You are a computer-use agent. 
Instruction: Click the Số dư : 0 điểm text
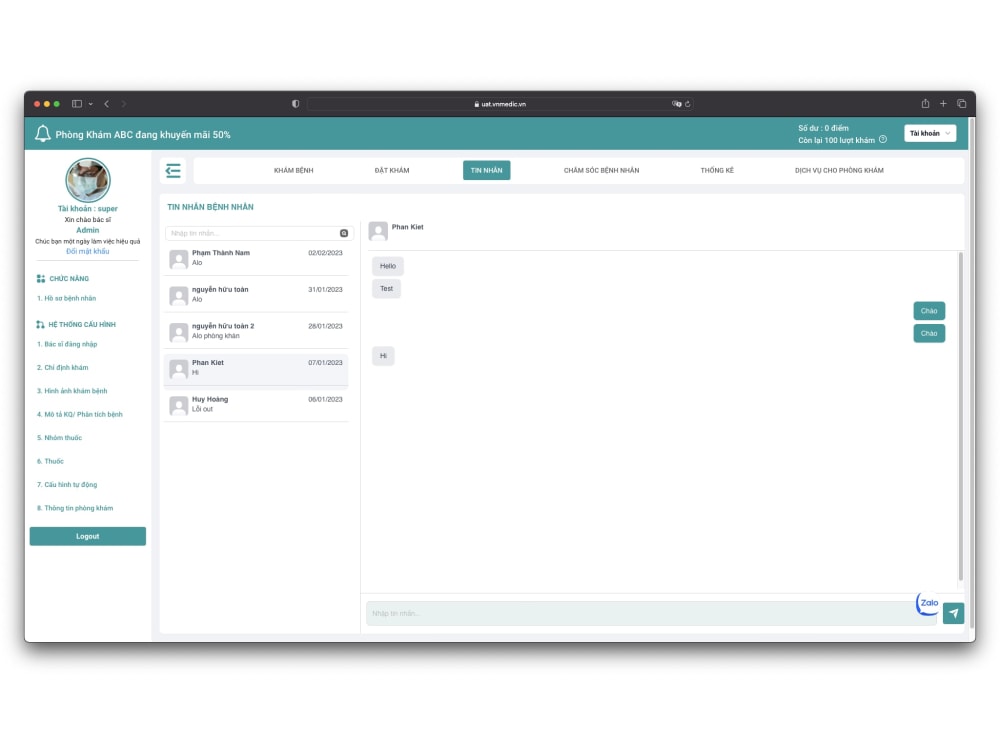[x=823, y=128]
